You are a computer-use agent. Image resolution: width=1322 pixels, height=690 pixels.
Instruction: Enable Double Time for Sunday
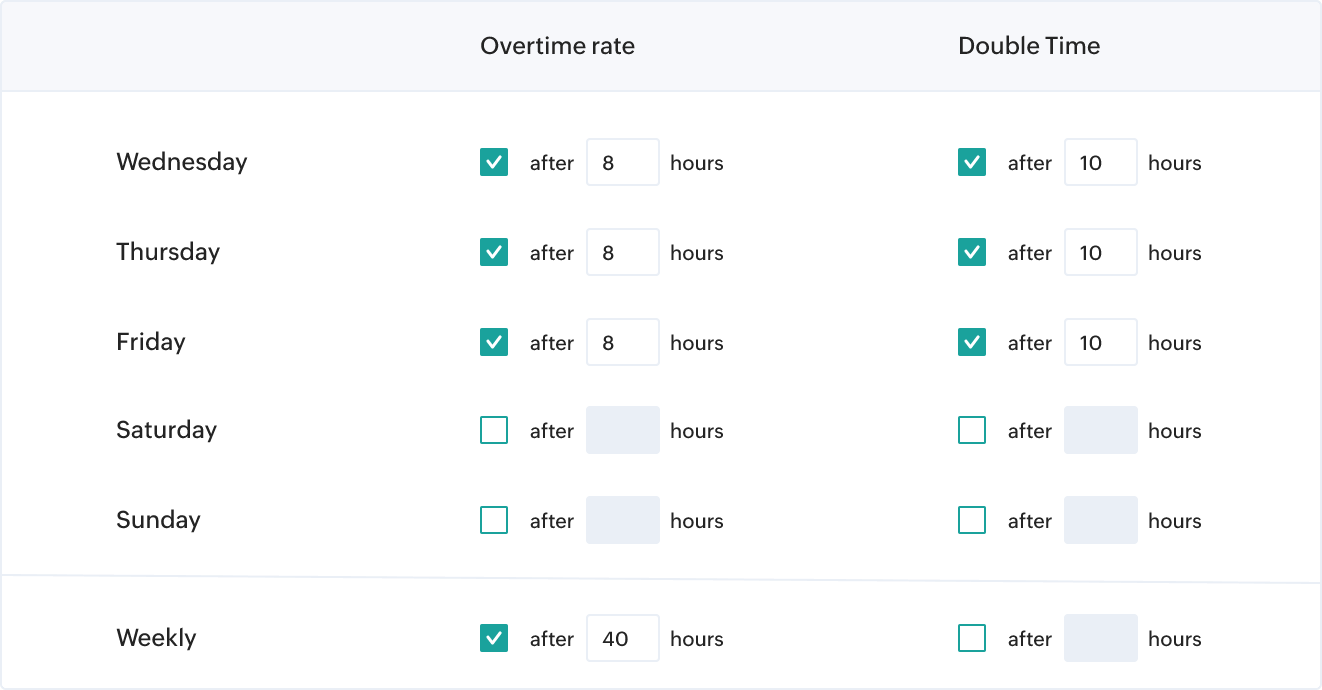[x=971, y=520]
